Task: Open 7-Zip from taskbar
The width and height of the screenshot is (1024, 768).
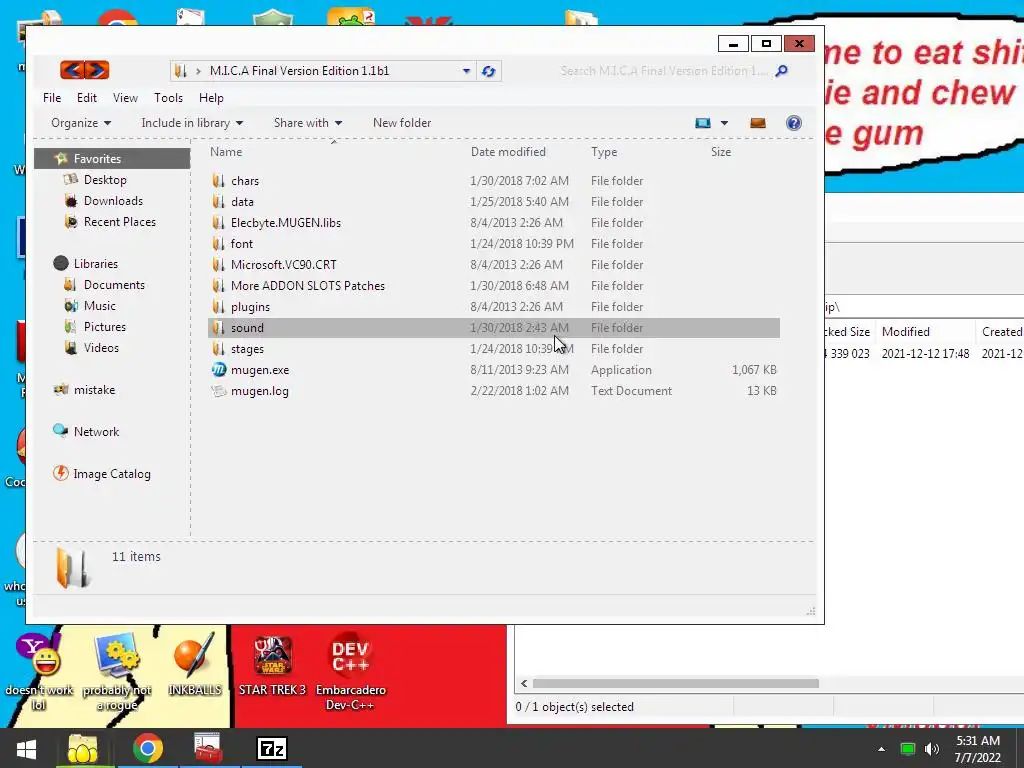Action: click(272, 748)
